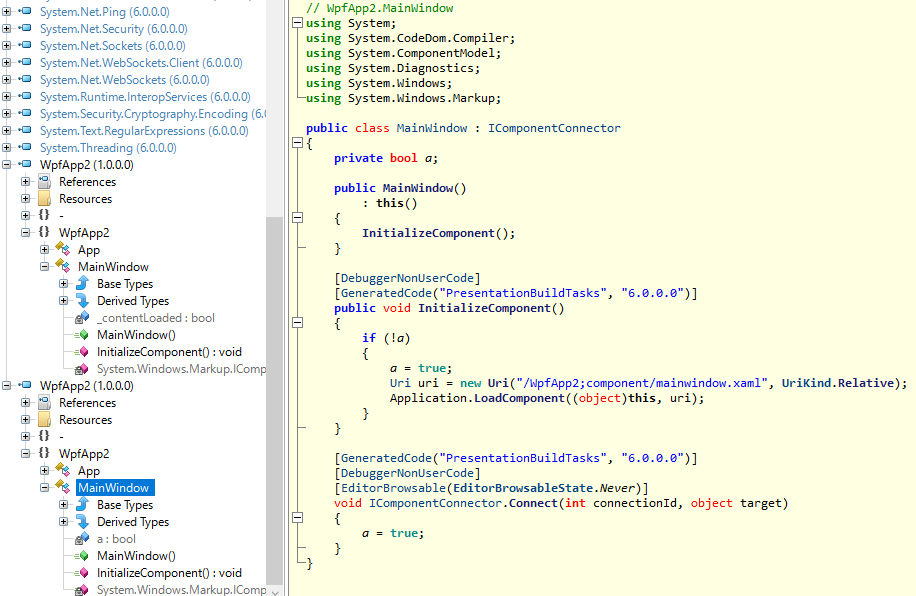Viewport: 916px width, 596px height.
Task: Click the System.Net.Security assembly icon
Action: [26, 28]
